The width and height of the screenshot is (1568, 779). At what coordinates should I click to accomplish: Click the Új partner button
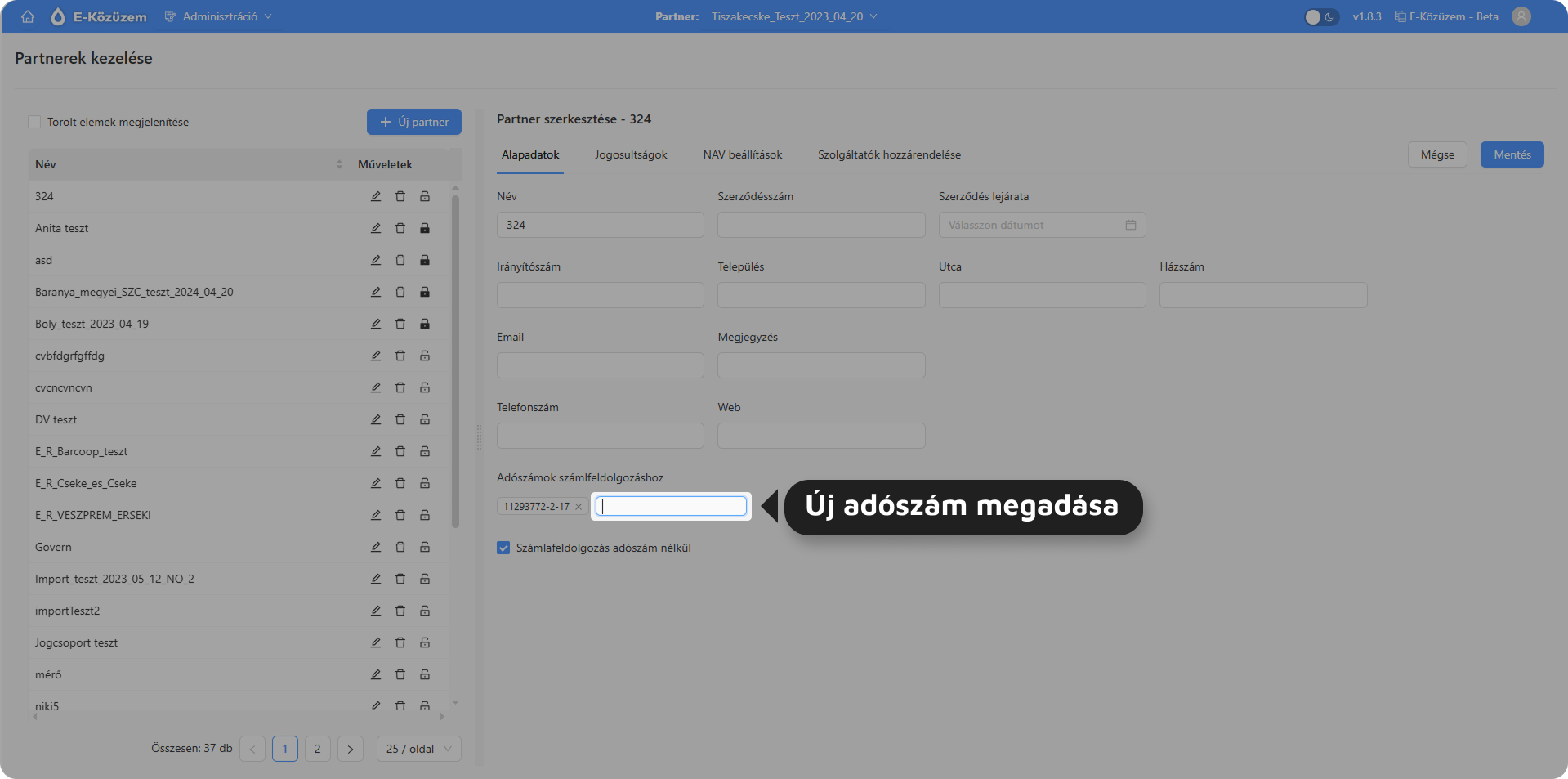(414, 122)
